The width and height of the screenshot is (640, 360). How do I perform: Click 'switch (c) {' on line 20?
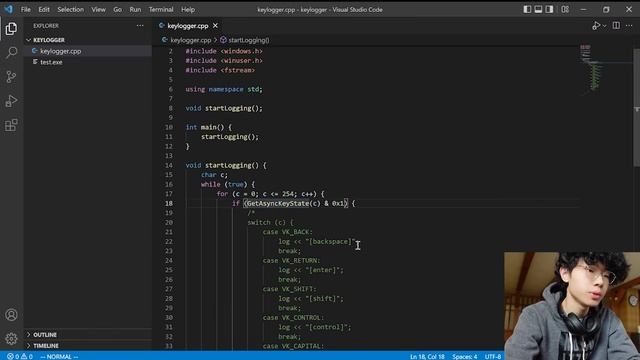click(x=270, y=222)
